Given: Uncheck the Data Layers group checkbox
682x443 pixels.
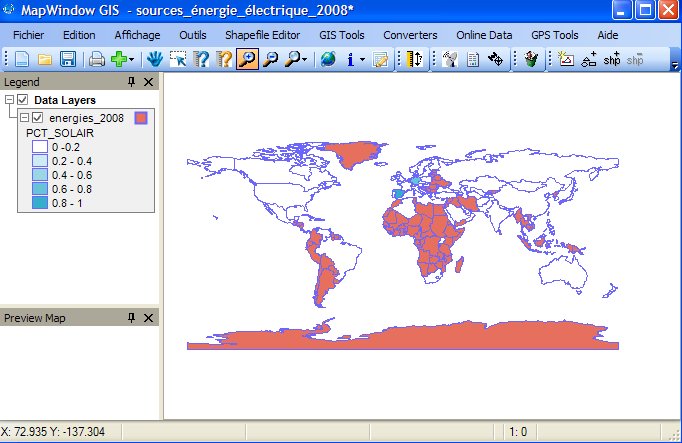Looking at the screenshot, I should click(x=23, y=100).
